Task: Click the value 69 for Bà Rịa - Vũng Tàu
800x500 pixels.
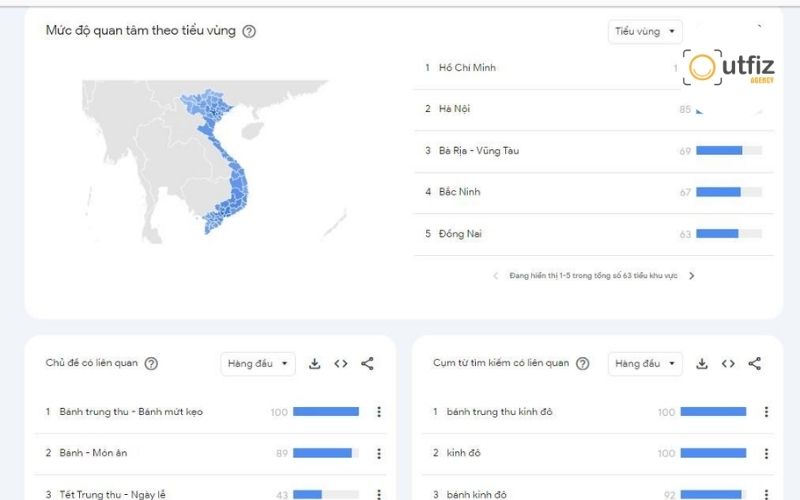Action: [685, 152]
